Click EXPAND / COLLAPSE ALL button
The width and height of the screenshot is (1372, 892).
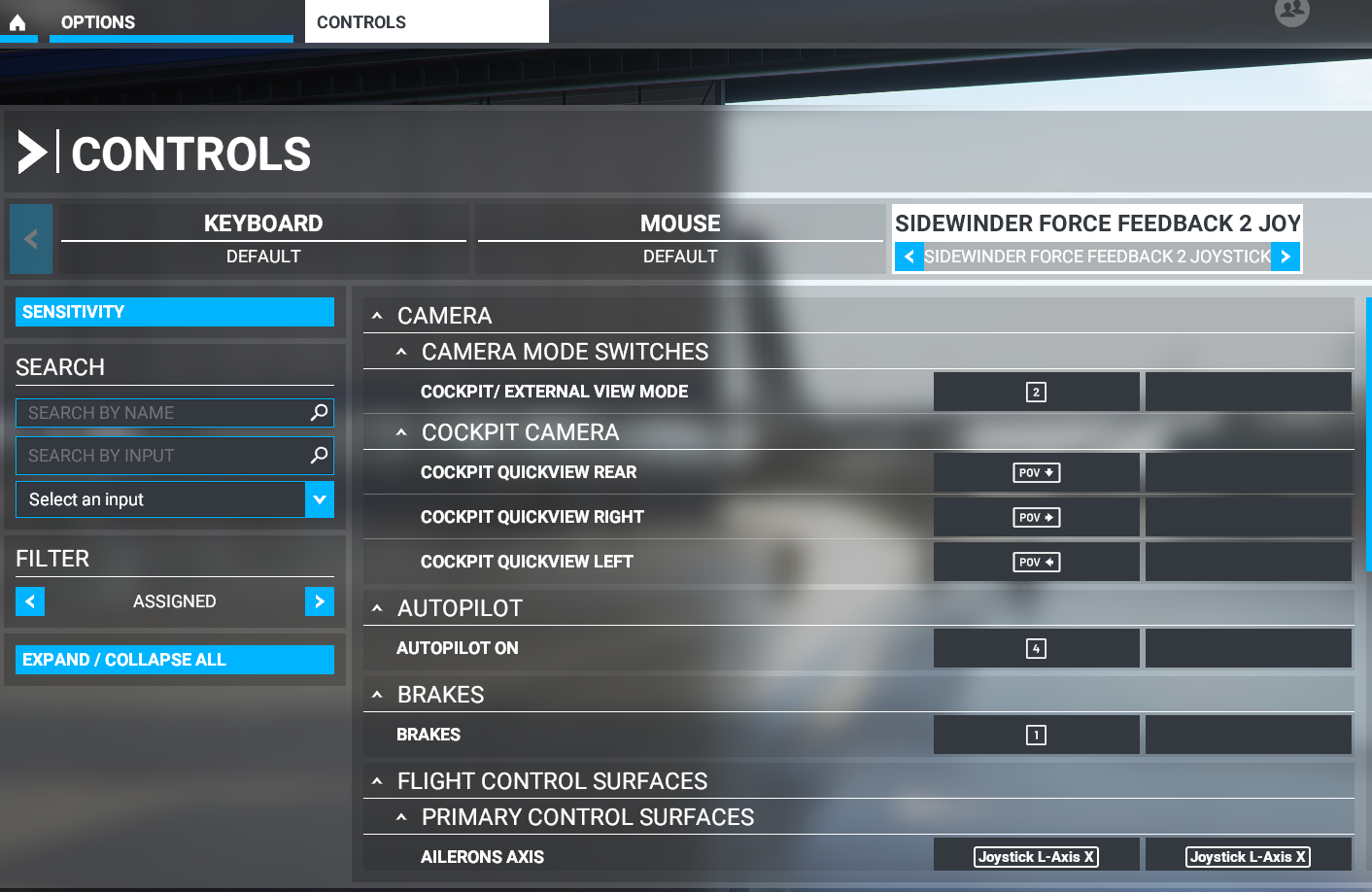point(175,660)
